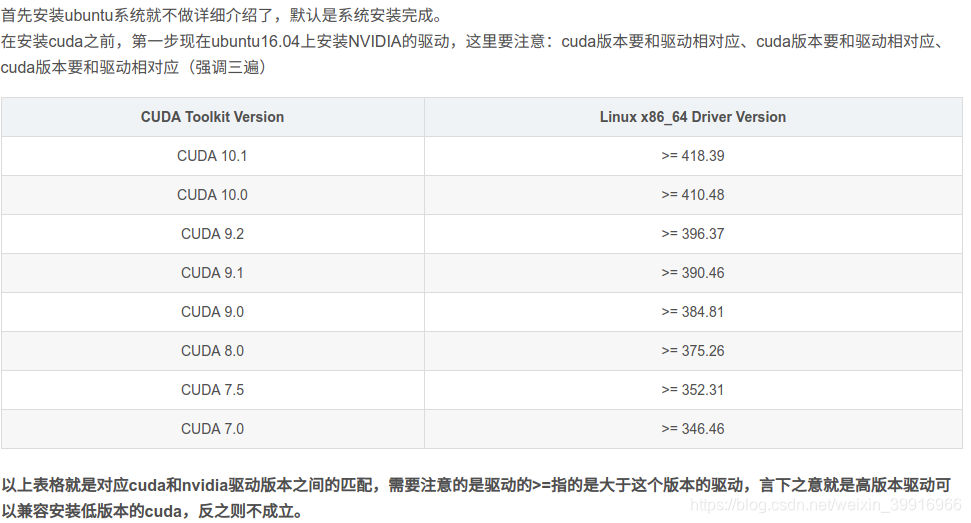
Task: Select the 'CUDA 7.5' table cell
Action: (x=212, y=390)
